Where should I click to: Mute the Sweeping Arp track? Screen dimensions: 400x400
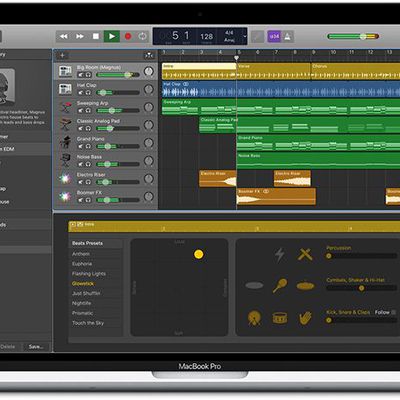click(81, 111)
